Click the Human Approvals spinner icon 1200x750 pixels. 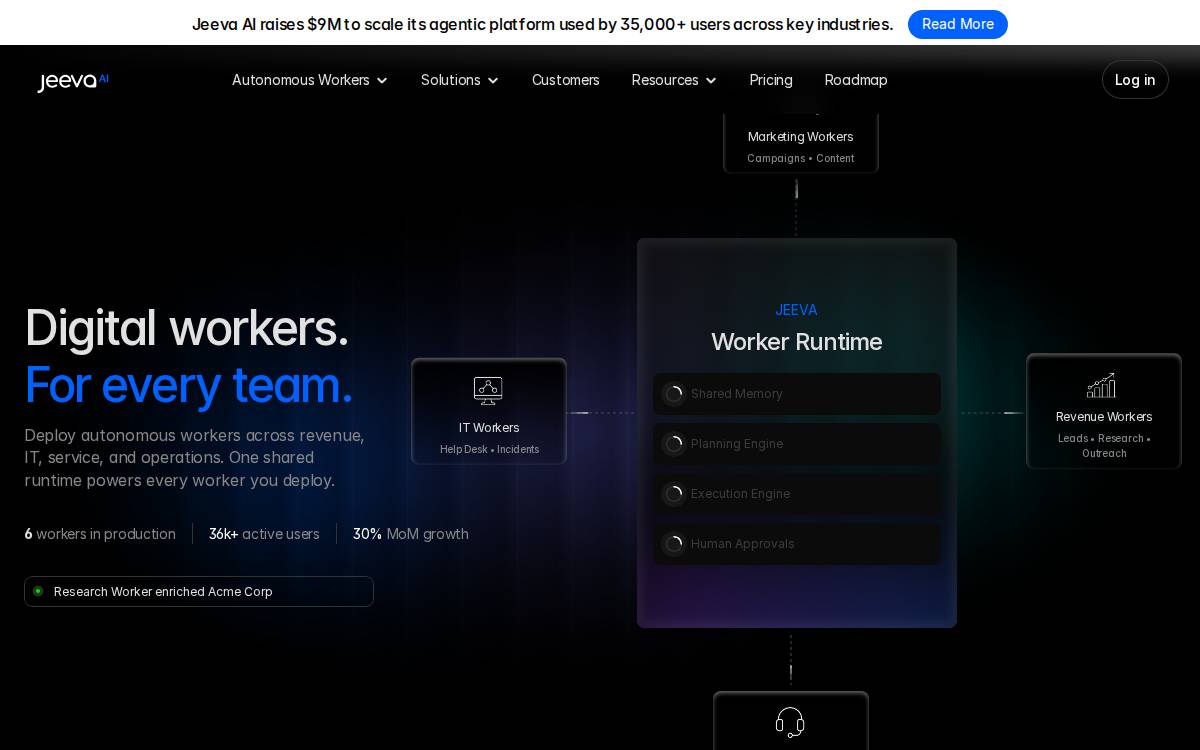tap(674, 544)
